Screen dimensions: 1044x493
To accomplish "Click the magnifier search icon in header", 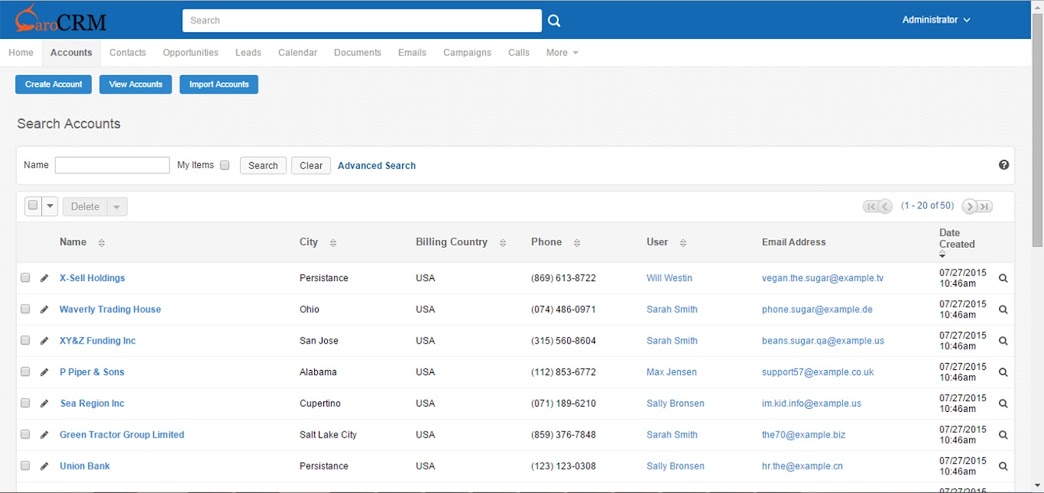I will (x=554, y=21).
